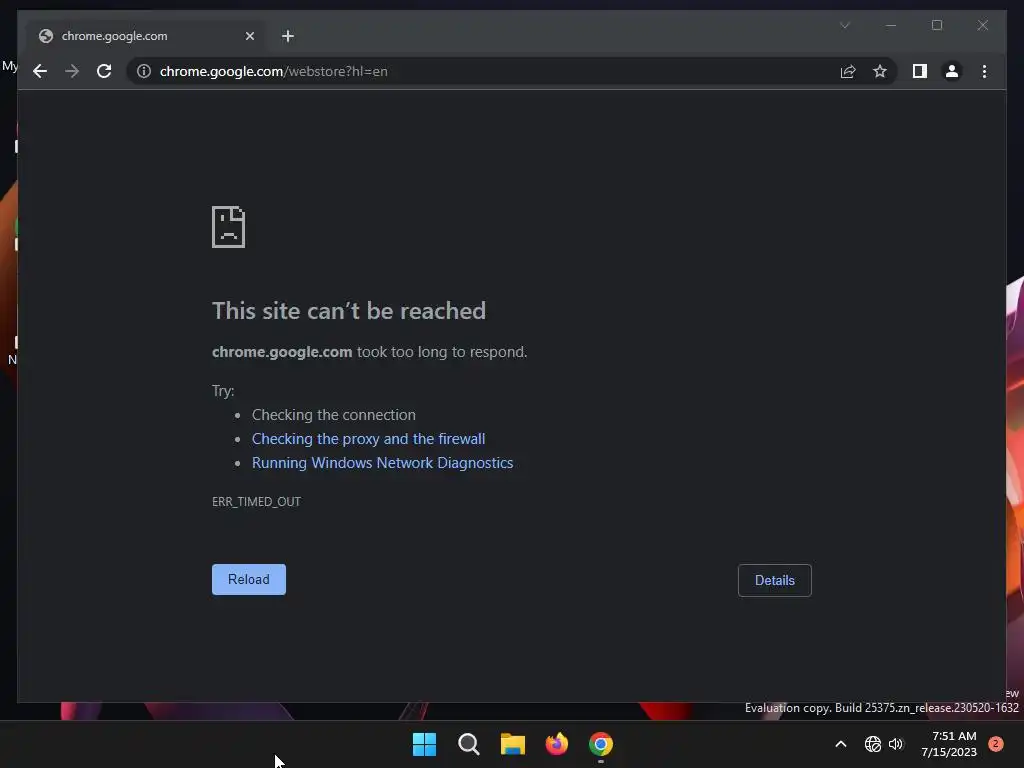Viewport: 1024px width, 768px height.
Task: Open a new tab with plus button
Action: click(287, 36)
